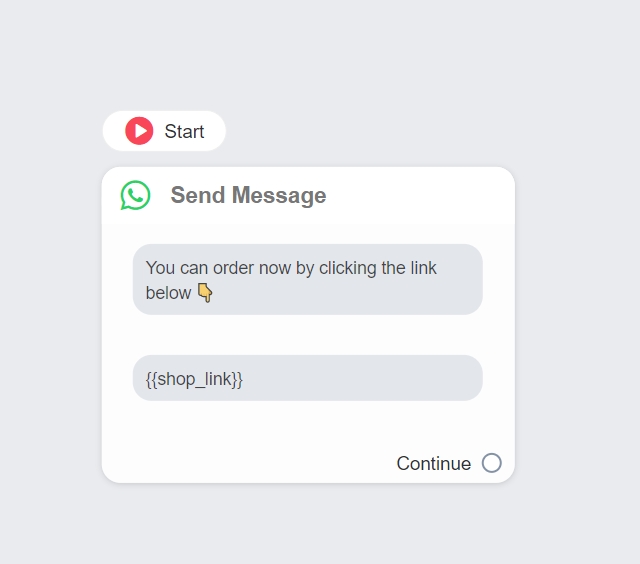
Task: Click blank space between the two message bubbles
Action: (x=307, y=335)
